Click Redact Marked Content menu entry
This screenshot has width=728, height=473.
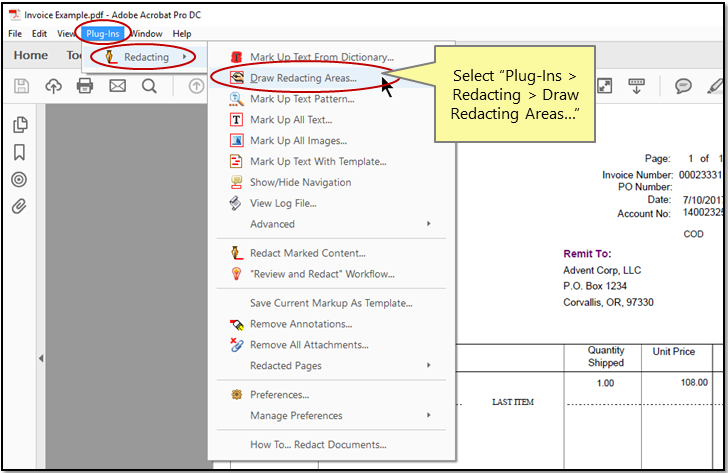coord(307,253)
